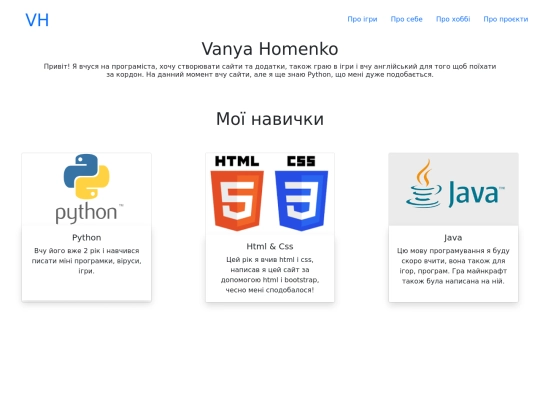Click the Html & Css card description
Viewport: 540px width, 405px height.
270,275
